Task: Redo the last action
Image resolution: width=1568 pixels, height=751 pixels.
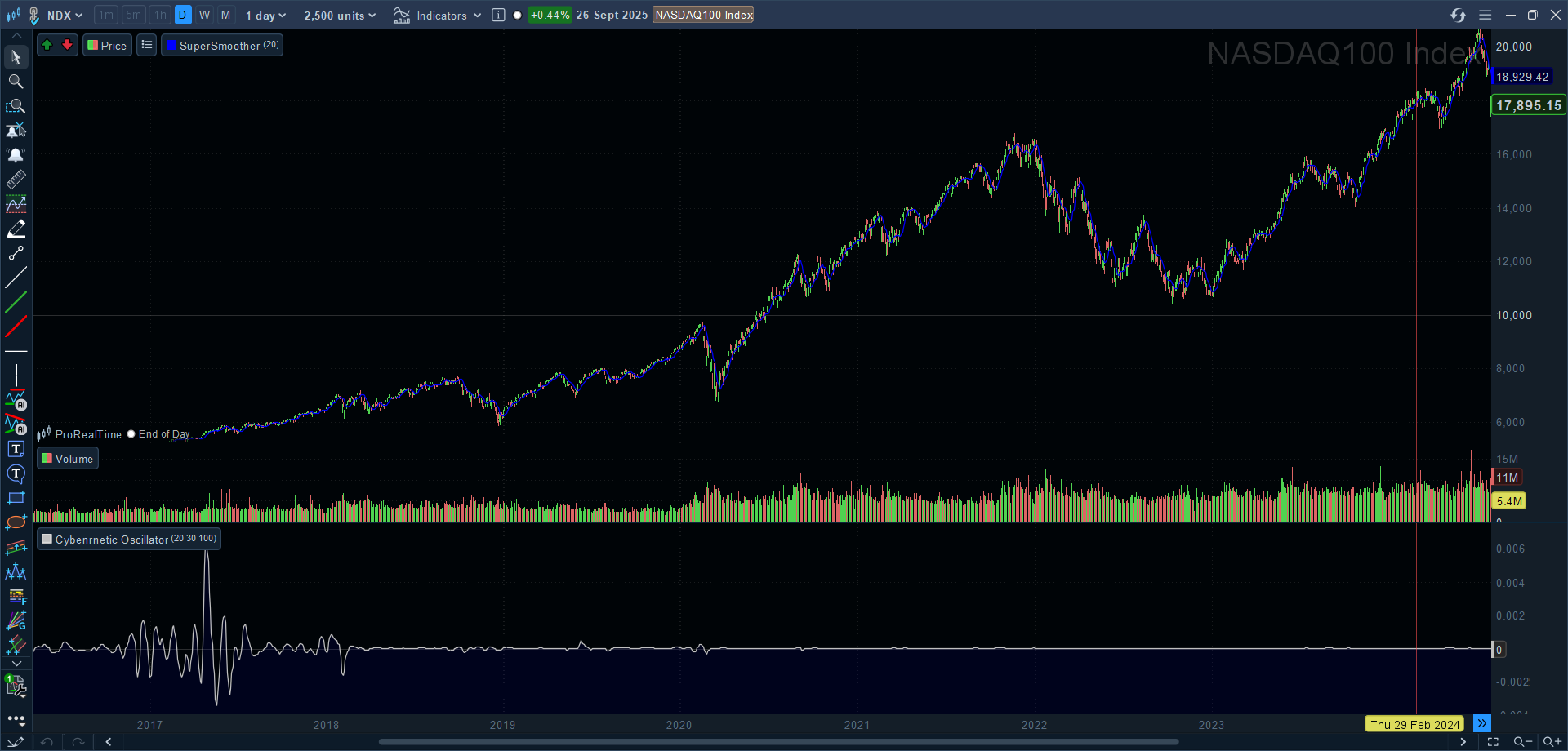Action: pos(78,742)
